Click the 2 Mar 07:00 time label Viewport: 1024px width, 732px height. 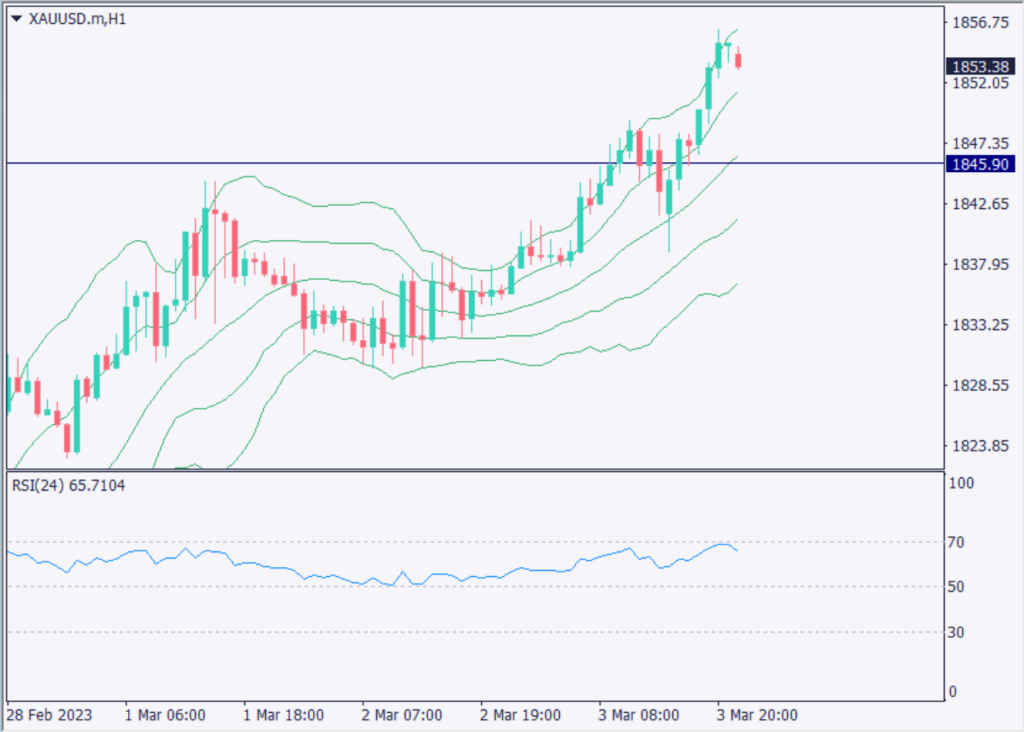(x=402, y=716)
